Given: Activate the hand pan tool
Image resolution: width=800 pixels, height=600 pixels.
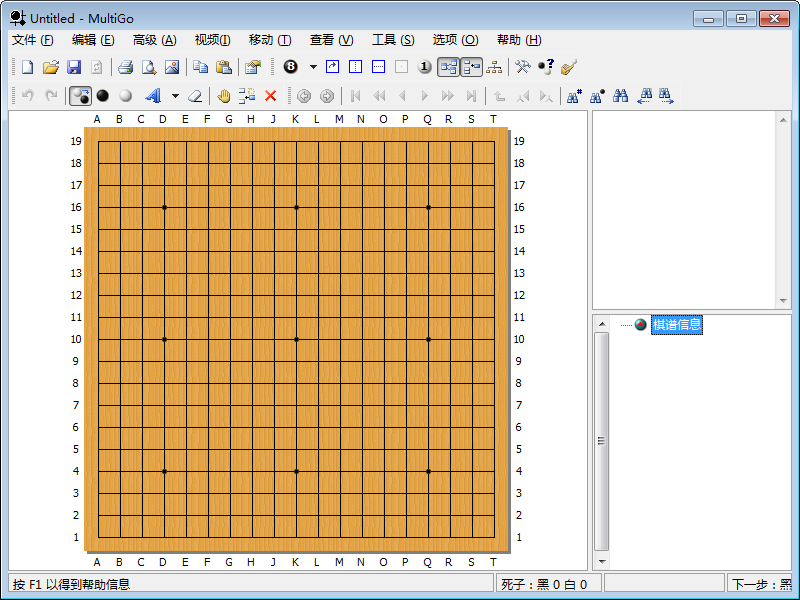Looking at the screenshot, I should pos(221,96).
